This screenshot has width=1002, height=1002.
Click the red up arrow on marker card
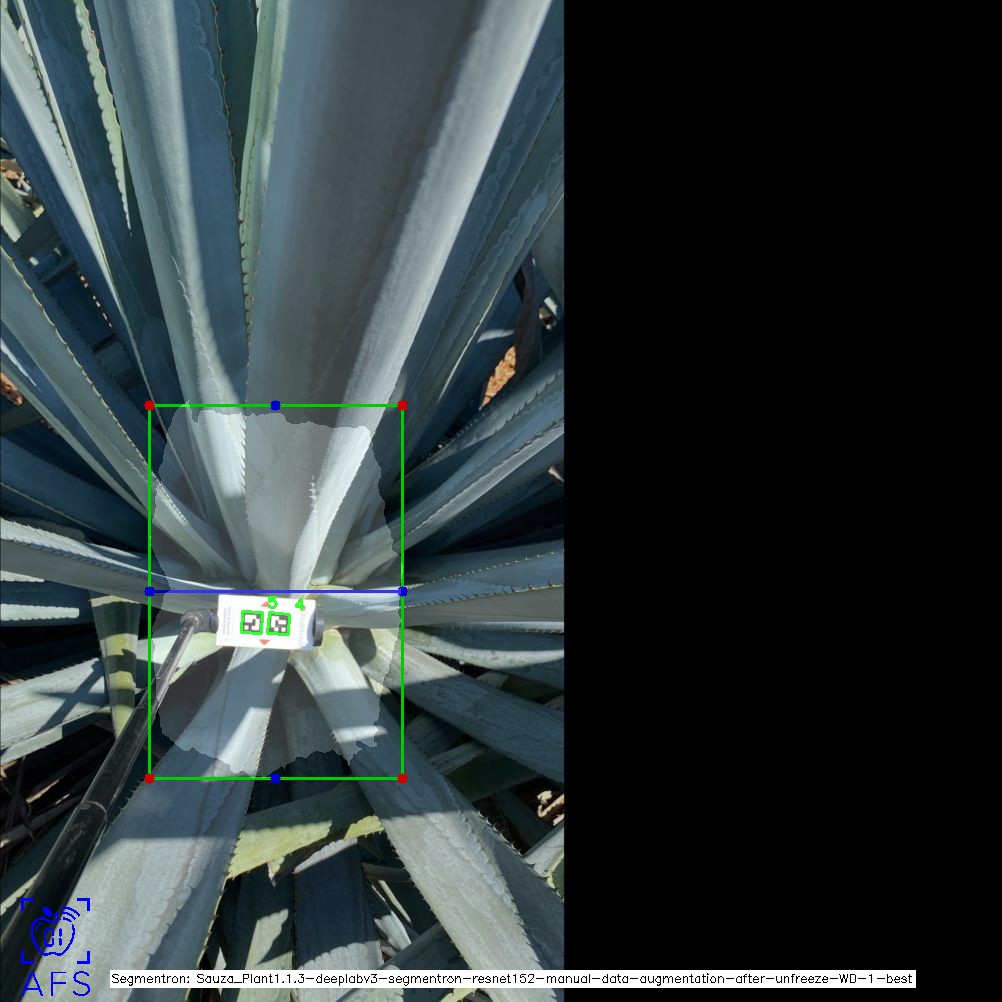point(266,606)
